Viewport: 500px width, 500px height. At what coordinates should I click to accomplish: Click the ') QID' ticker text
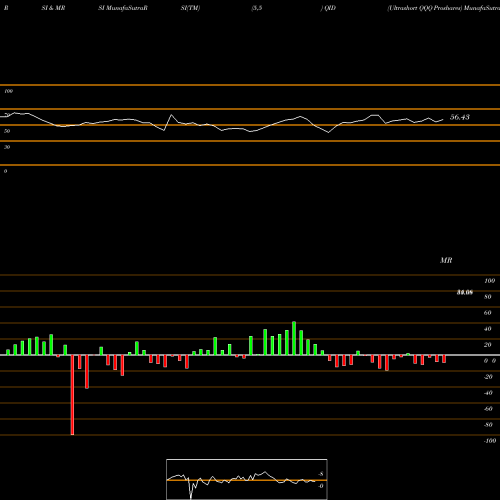pos(328,8)
